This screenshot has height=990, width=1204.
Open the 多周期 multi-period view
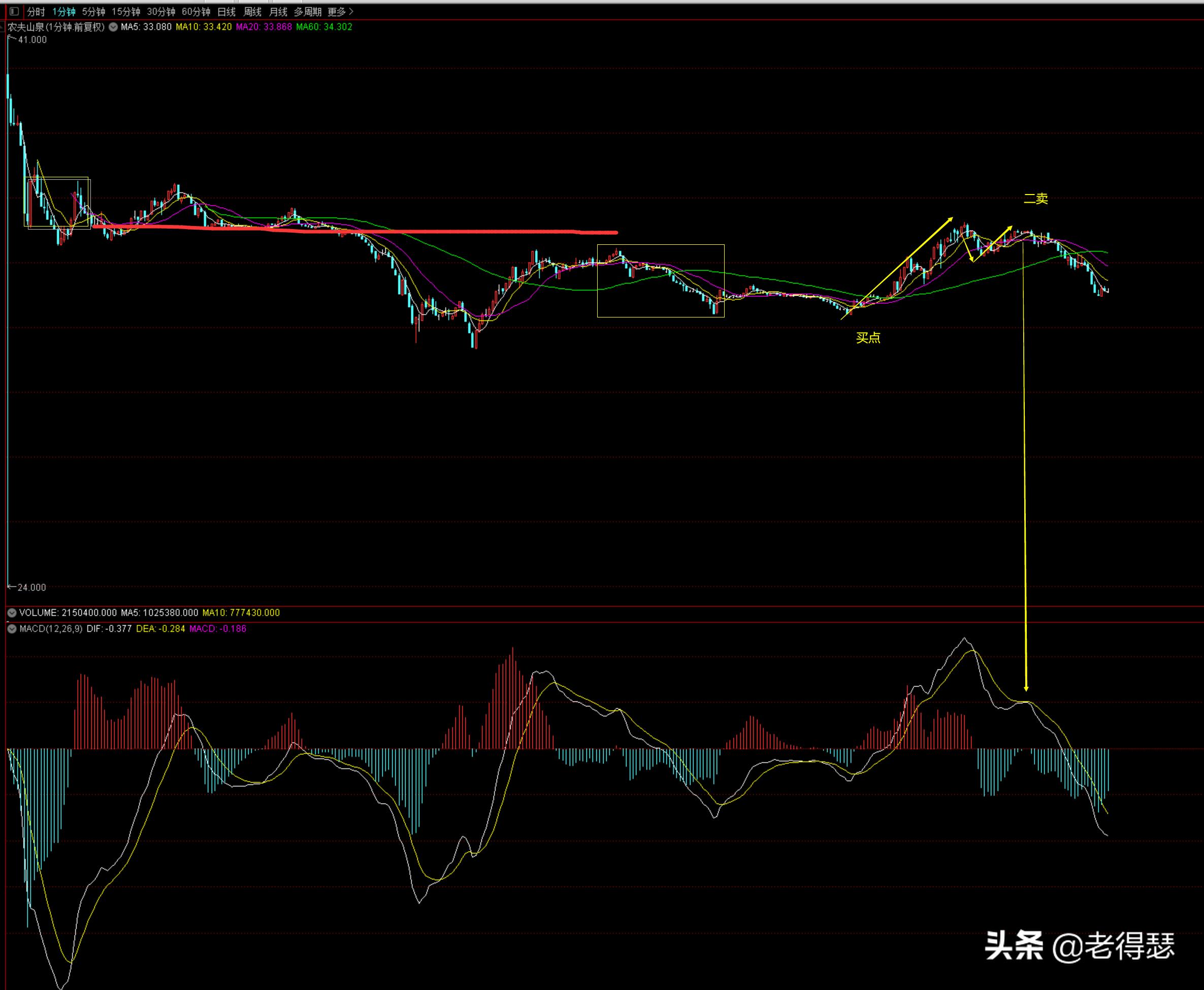tap(308, 12)
